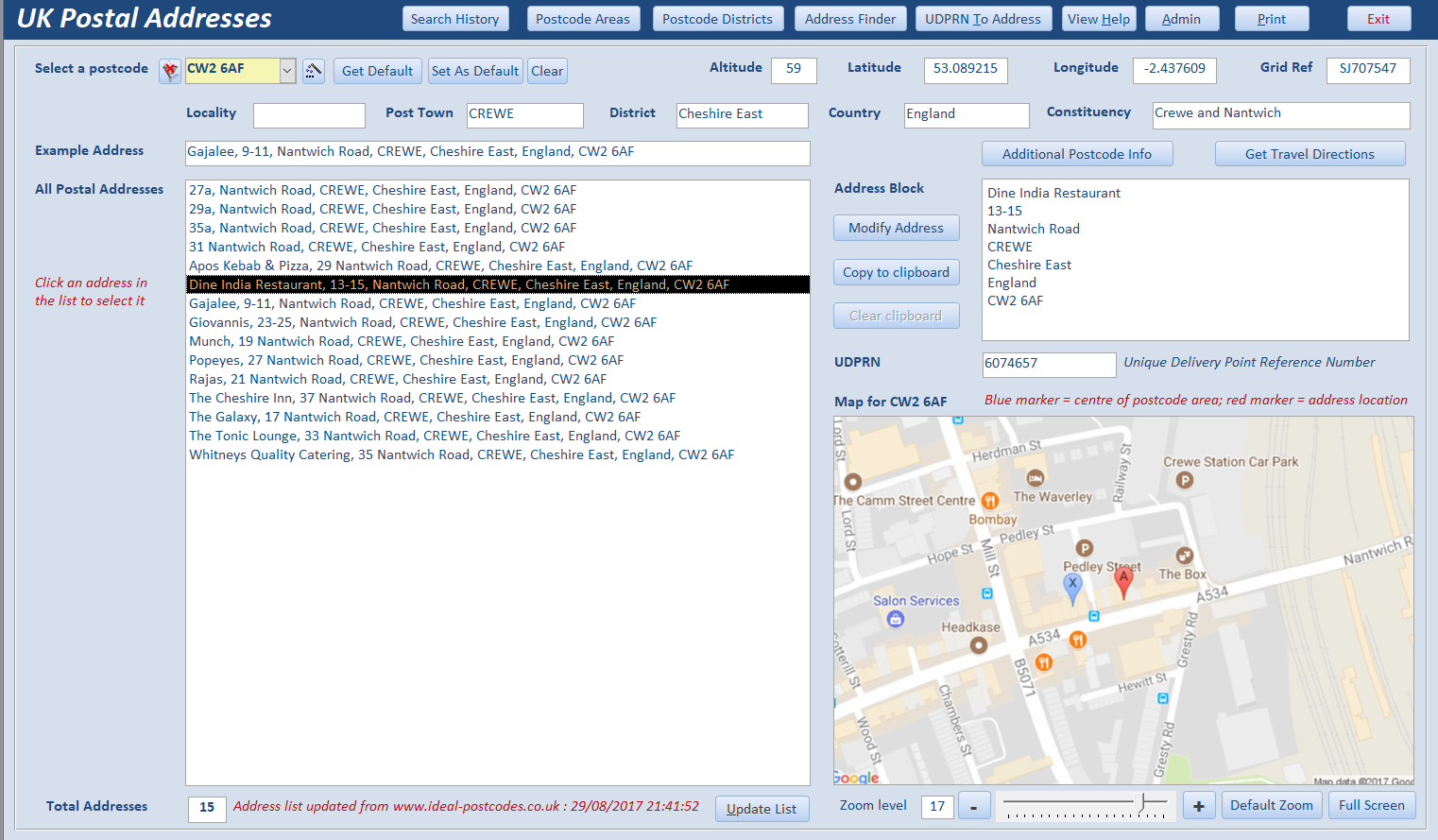Select the Bombay restaurant map icon
This screenshot has width=1438, height=840.
point(990,501)
